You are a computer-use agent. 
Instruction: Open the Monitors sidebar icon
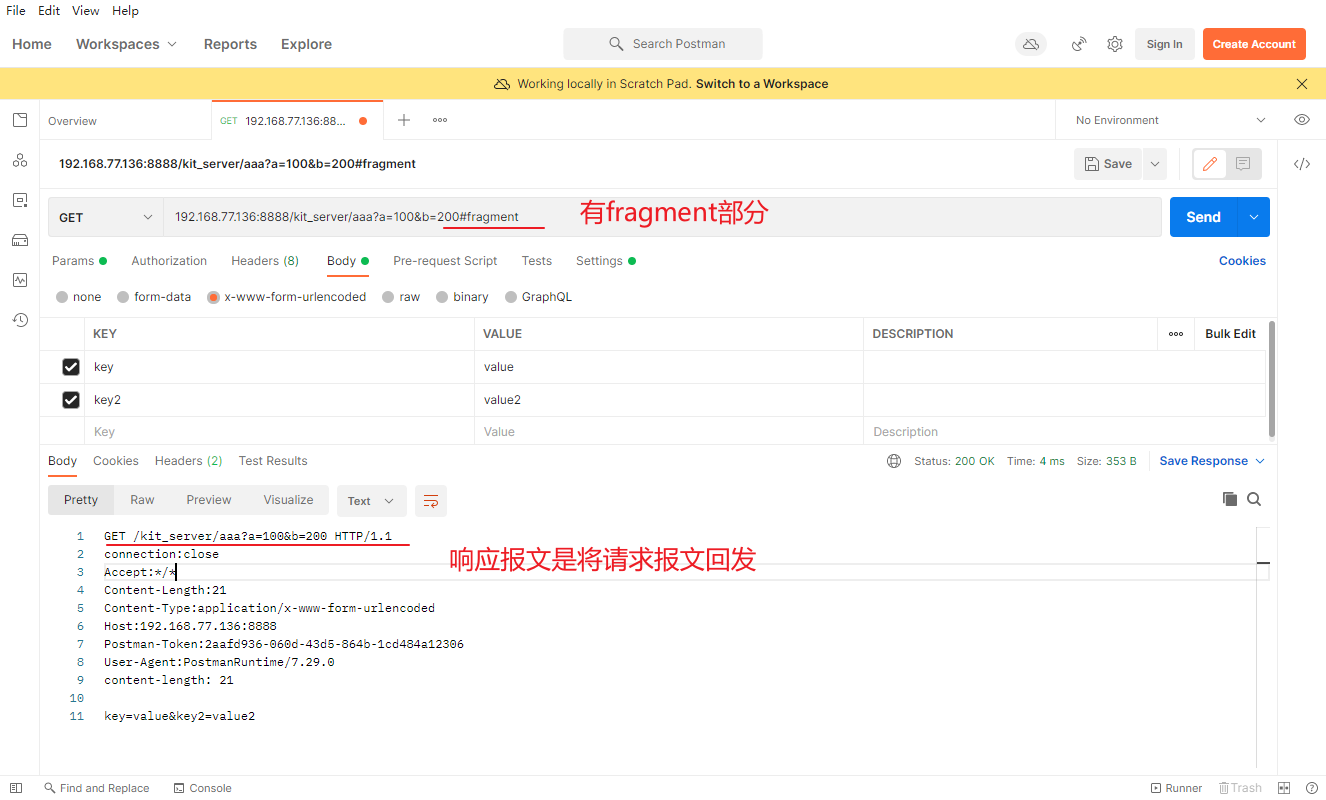click(20, 280)
